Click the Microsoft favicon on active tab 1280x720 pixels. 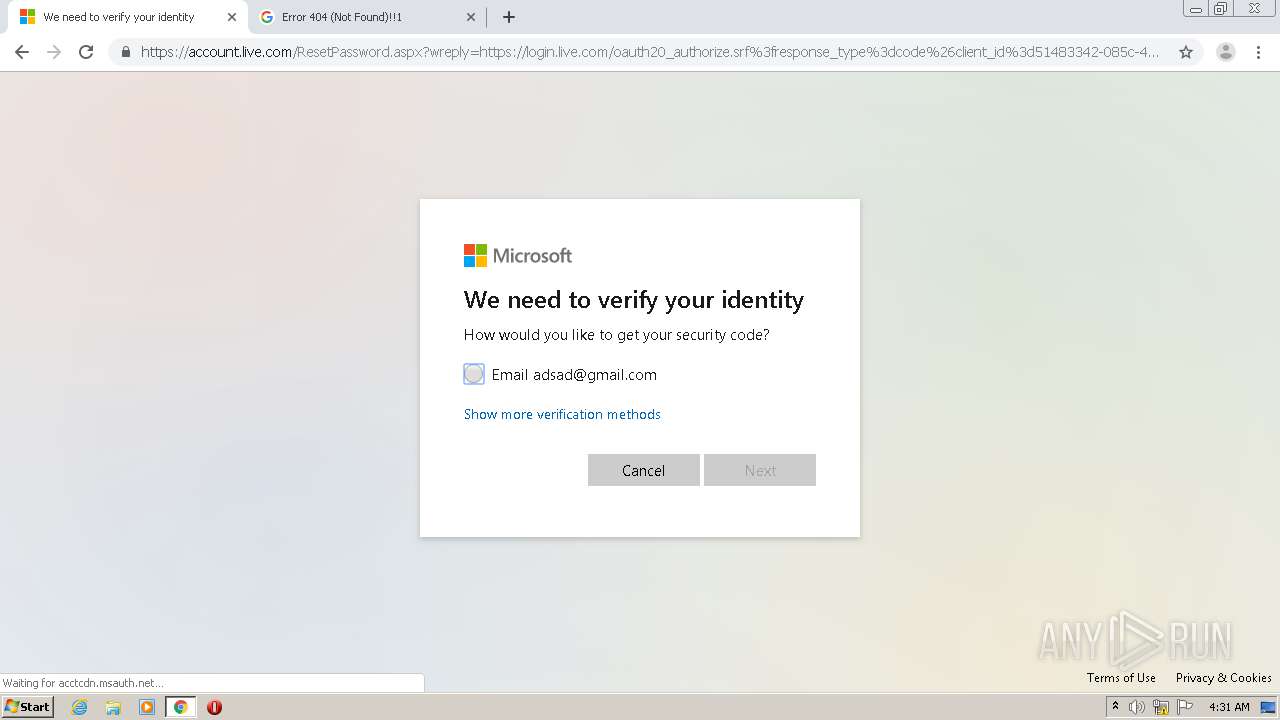tap(27, 17)
